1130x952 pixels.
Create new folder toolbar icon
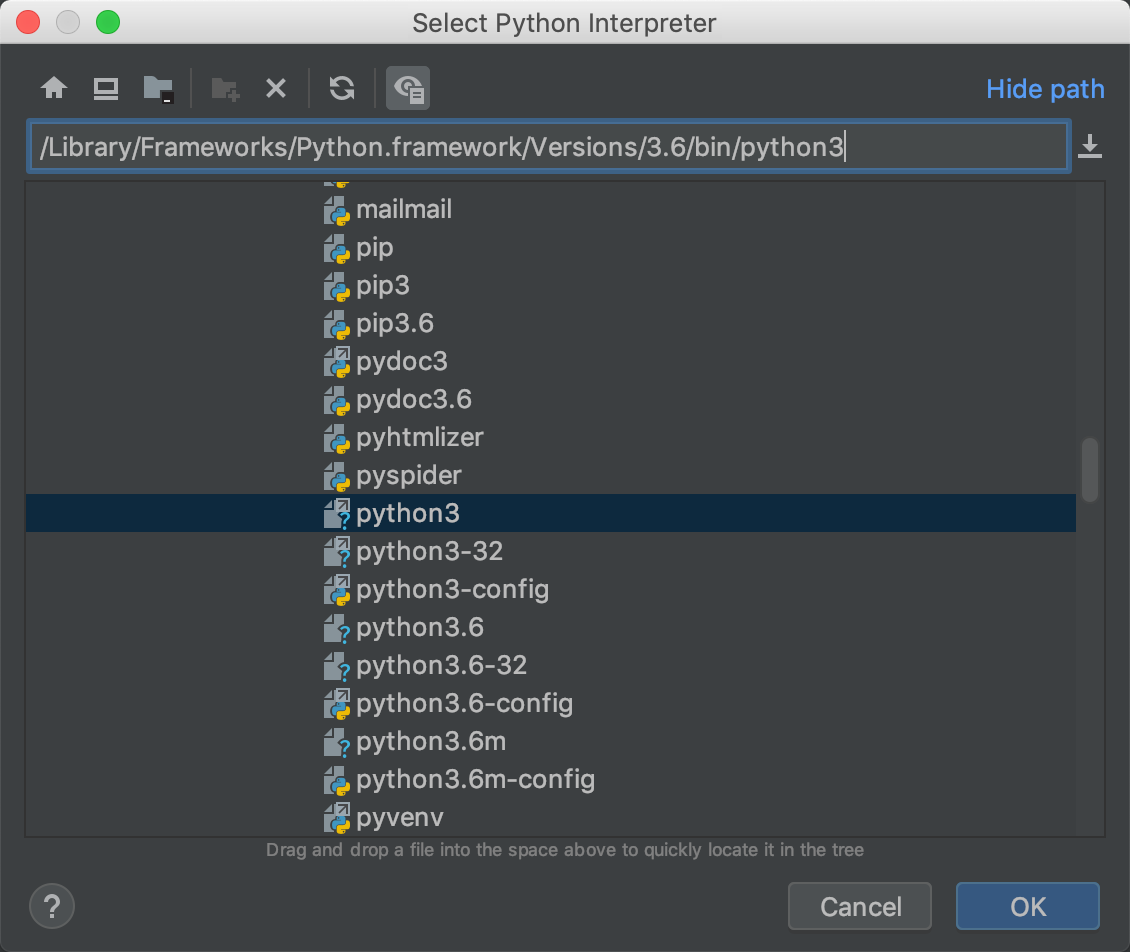[225, 89]
